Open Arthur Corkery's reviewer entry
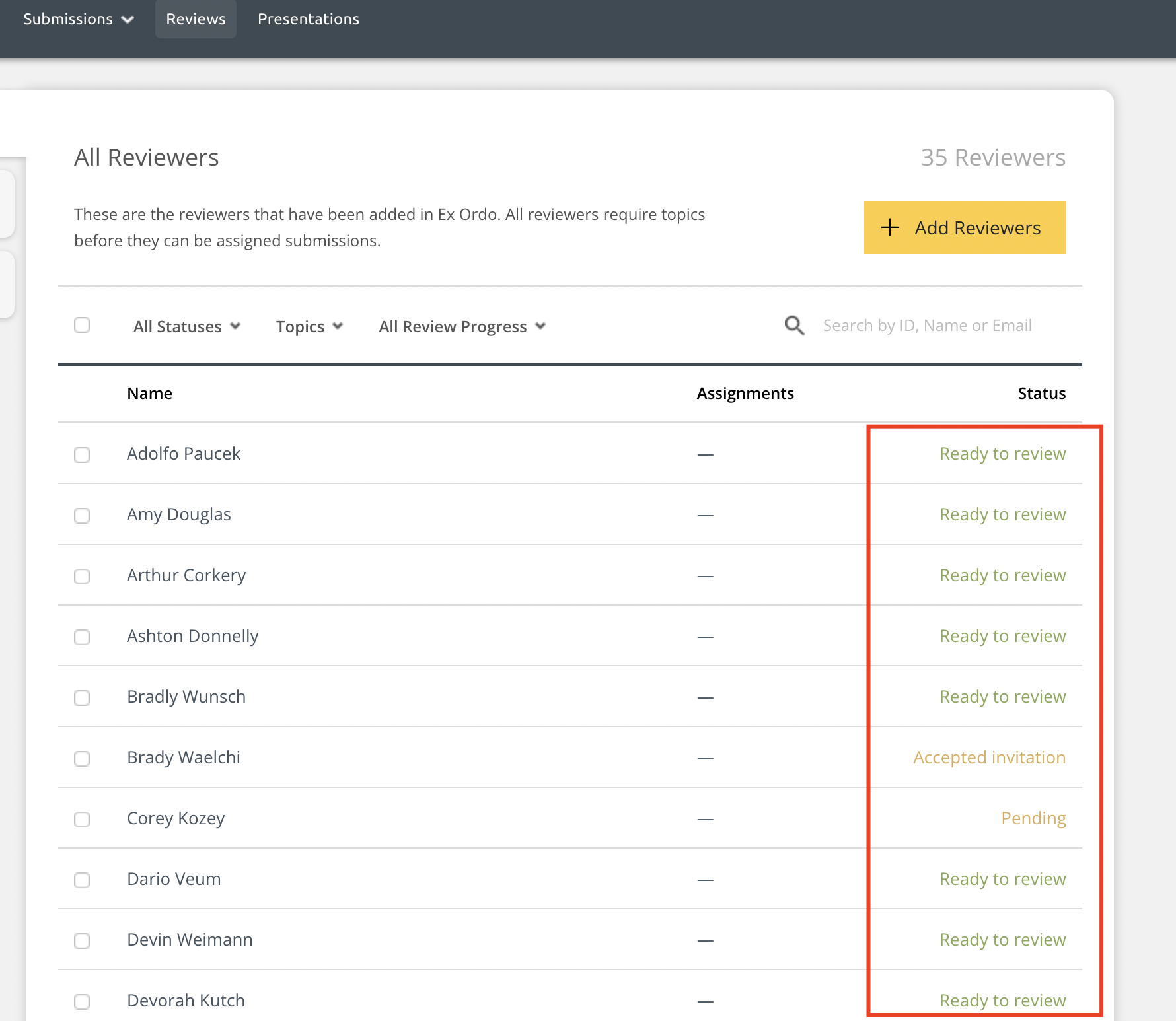This screenshot has width=1176, height=1021. point(186,575)
